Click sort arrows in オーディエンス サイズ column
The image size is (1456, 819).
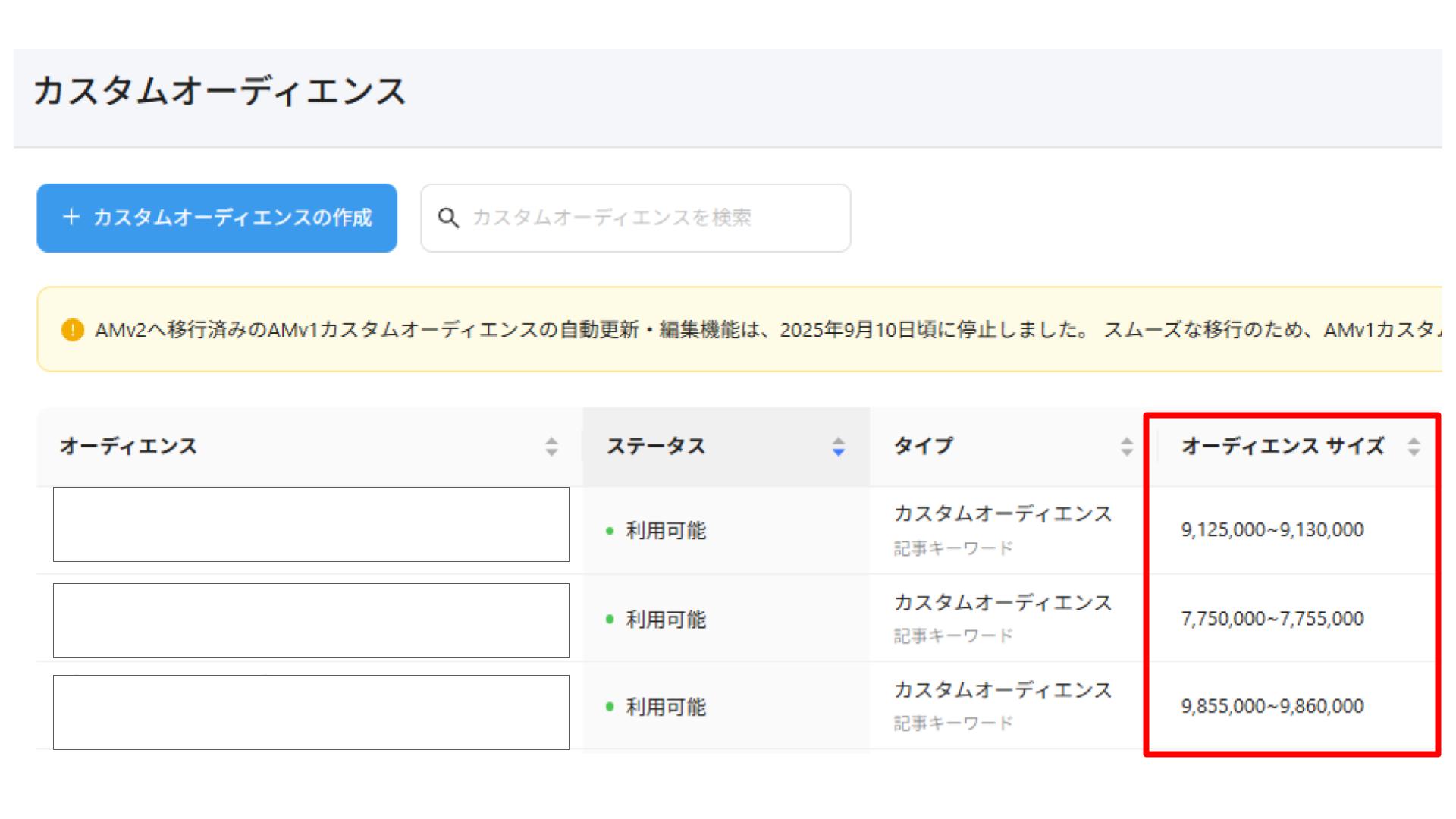1414,447
